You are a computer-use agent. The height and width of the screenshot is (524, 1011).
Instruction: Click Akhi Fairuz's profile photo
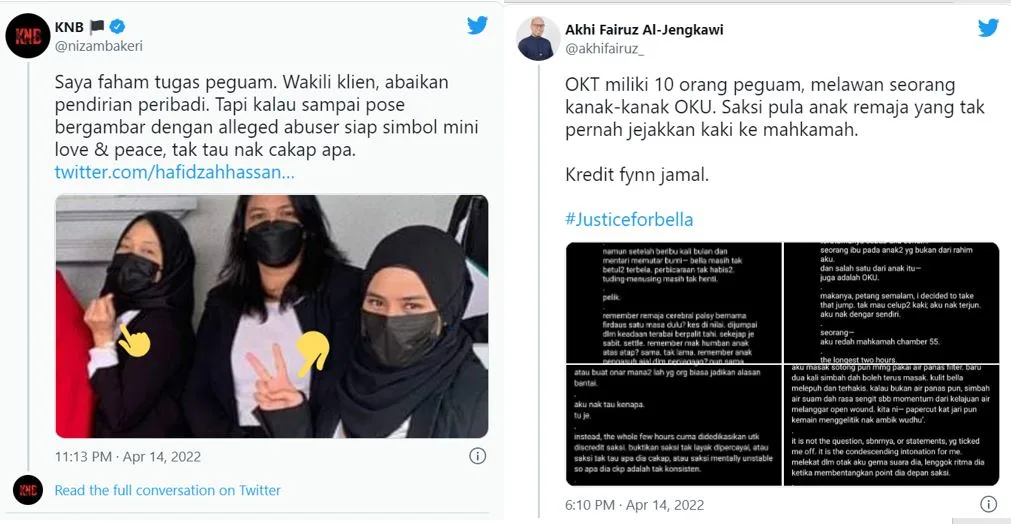538,39
